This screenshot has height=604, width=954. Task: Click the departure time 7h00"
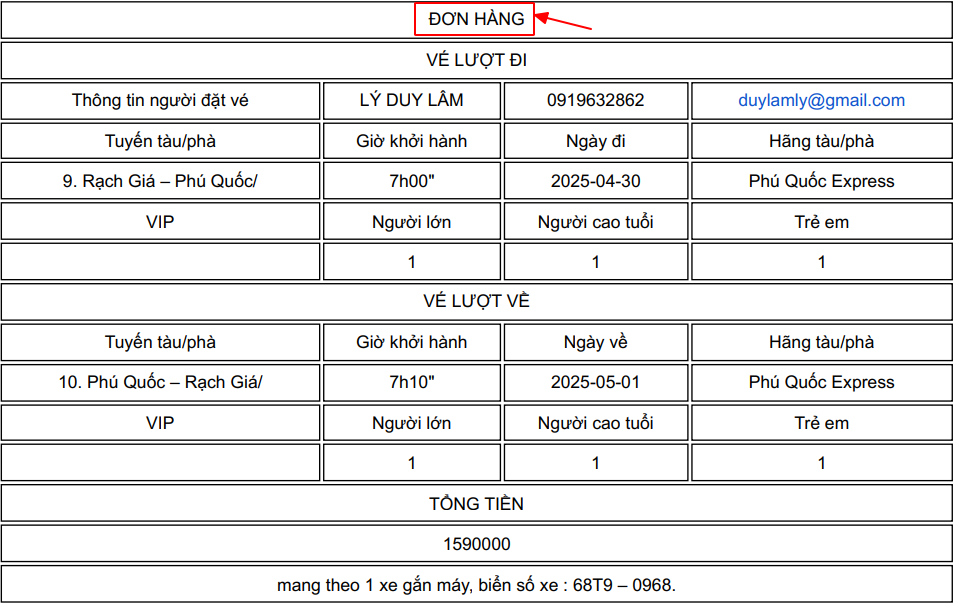[411, 181]
